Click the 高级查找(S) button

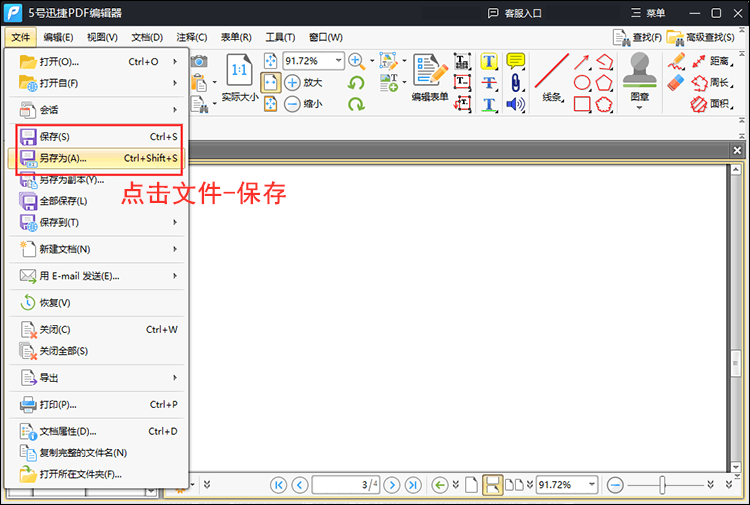pos(701,37)
